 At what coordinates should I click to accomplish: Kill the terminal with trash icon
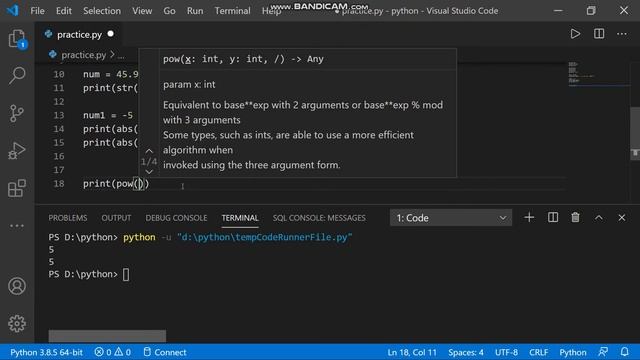pos(576,218)
